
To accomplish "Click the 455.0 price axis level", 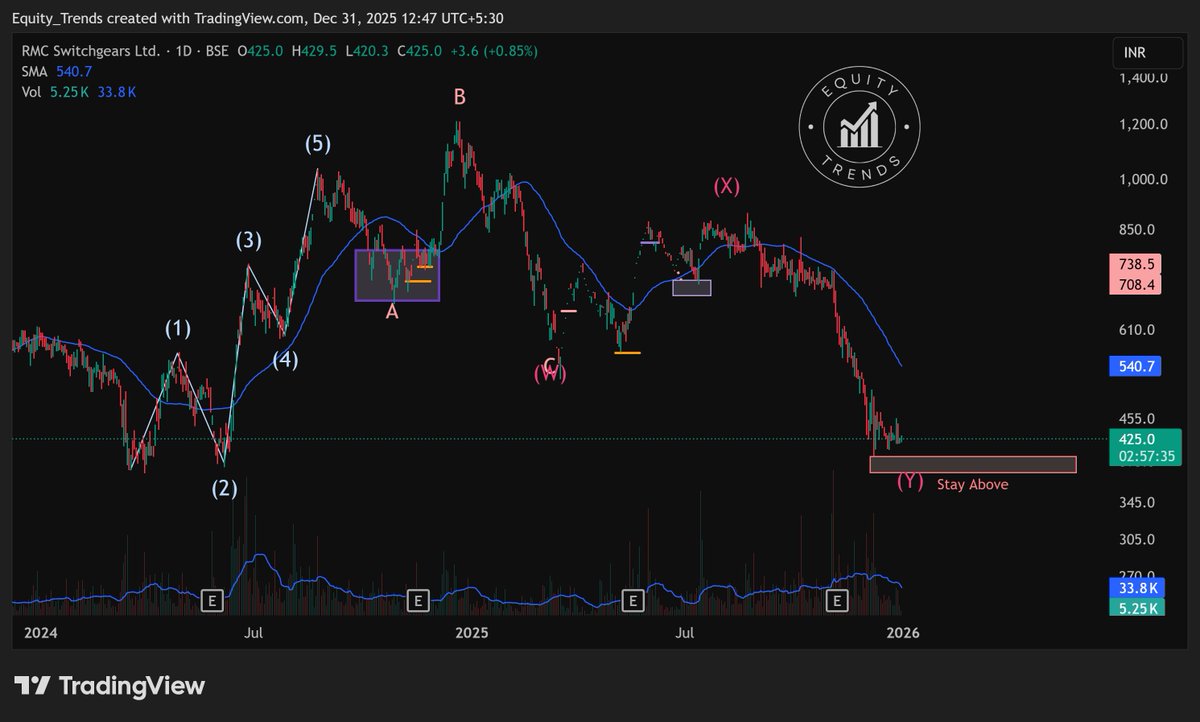I will 1138,419.
